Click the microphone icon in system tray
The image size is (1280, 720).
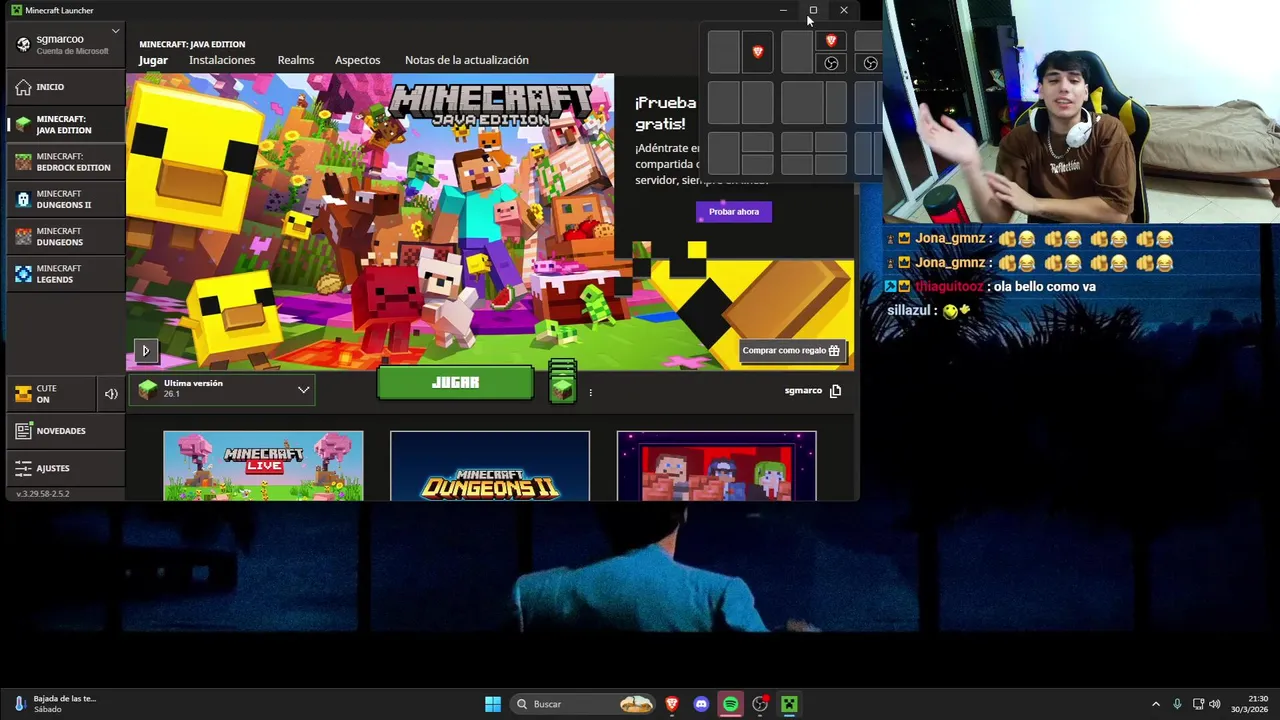pyautogui.click(x=1177, y=704)
